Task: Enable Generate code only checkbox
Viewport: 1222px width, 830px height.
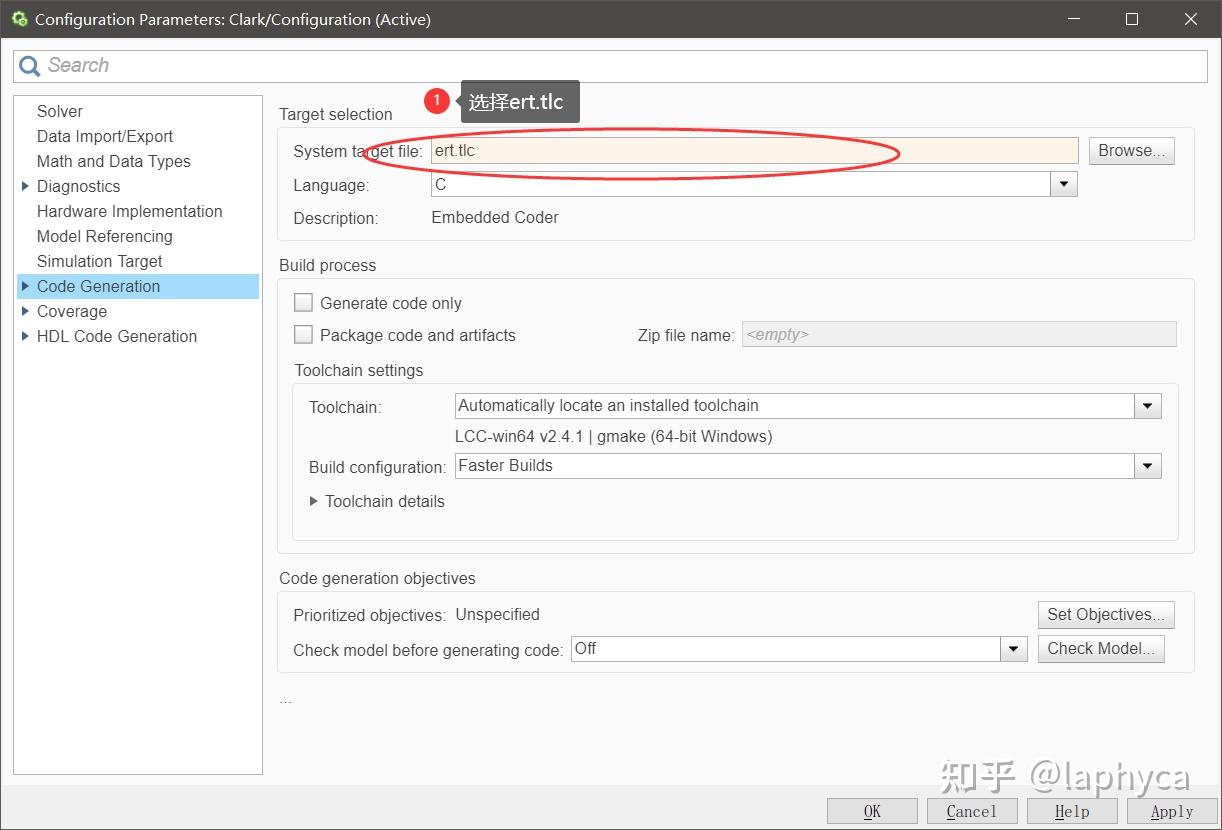Action: point(303,303)
